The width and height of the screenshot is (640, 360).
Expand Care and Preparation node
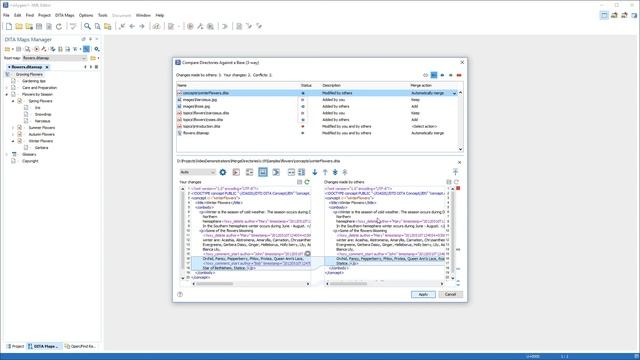[7, 88]
